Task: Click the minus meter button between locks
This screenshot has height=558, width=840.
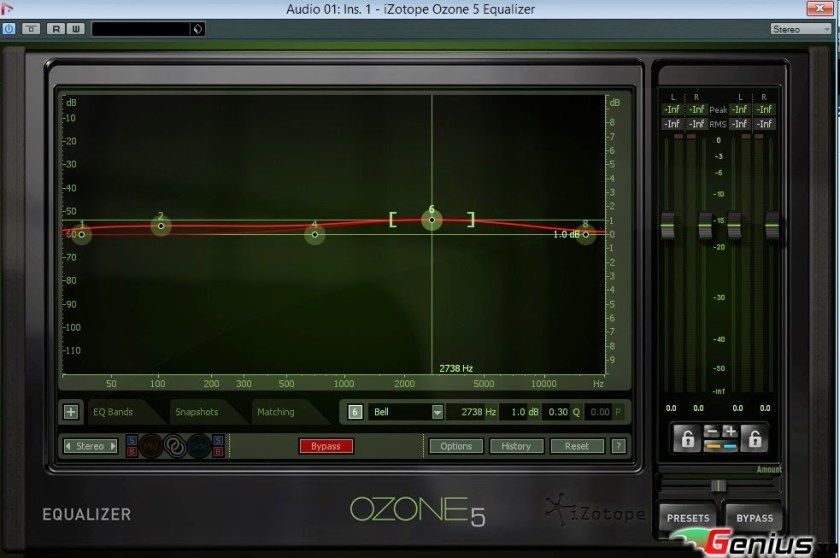Action: point(711,432)
